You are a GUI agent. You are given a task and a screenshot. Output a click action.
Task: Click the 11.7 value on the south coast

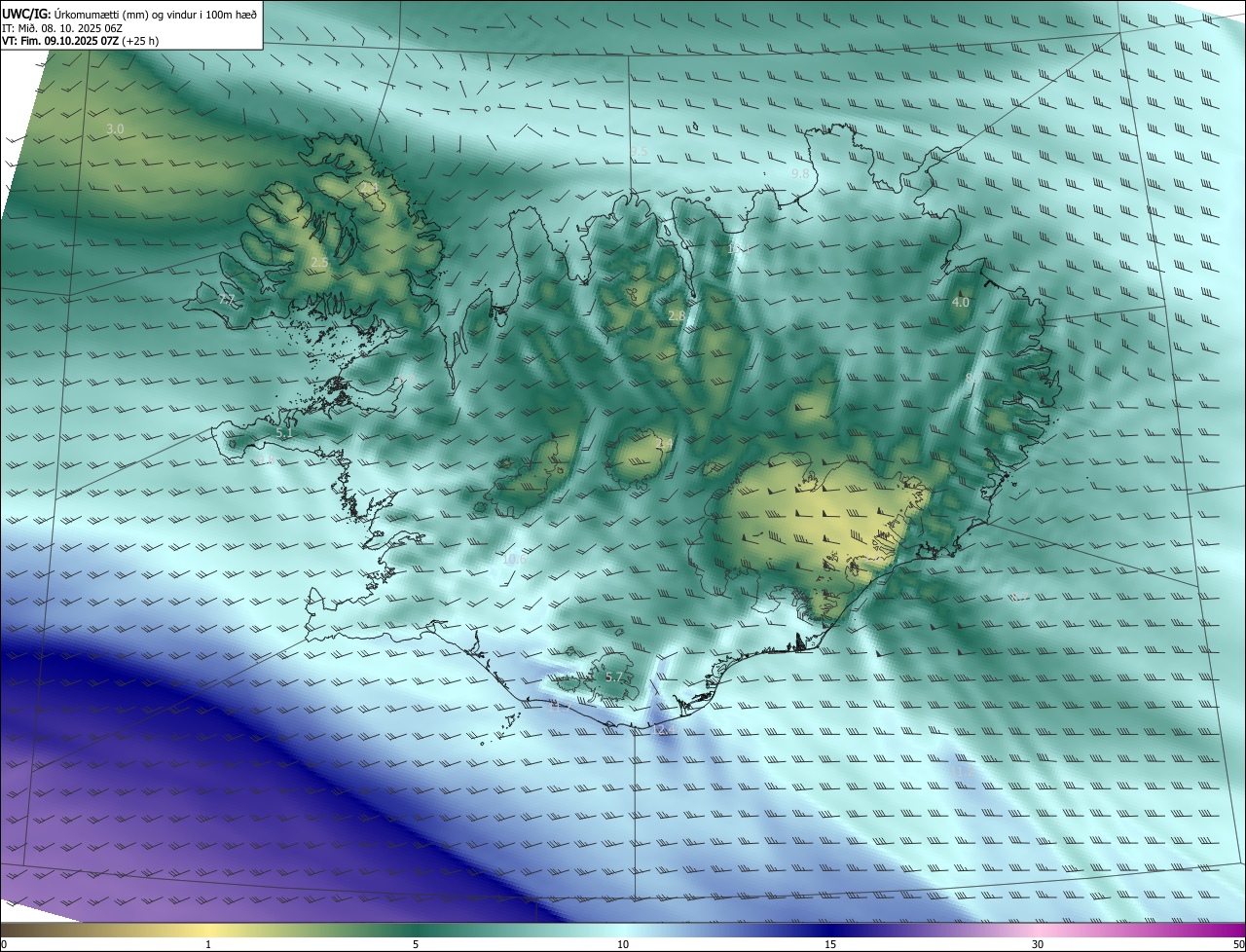pos(562,707)
